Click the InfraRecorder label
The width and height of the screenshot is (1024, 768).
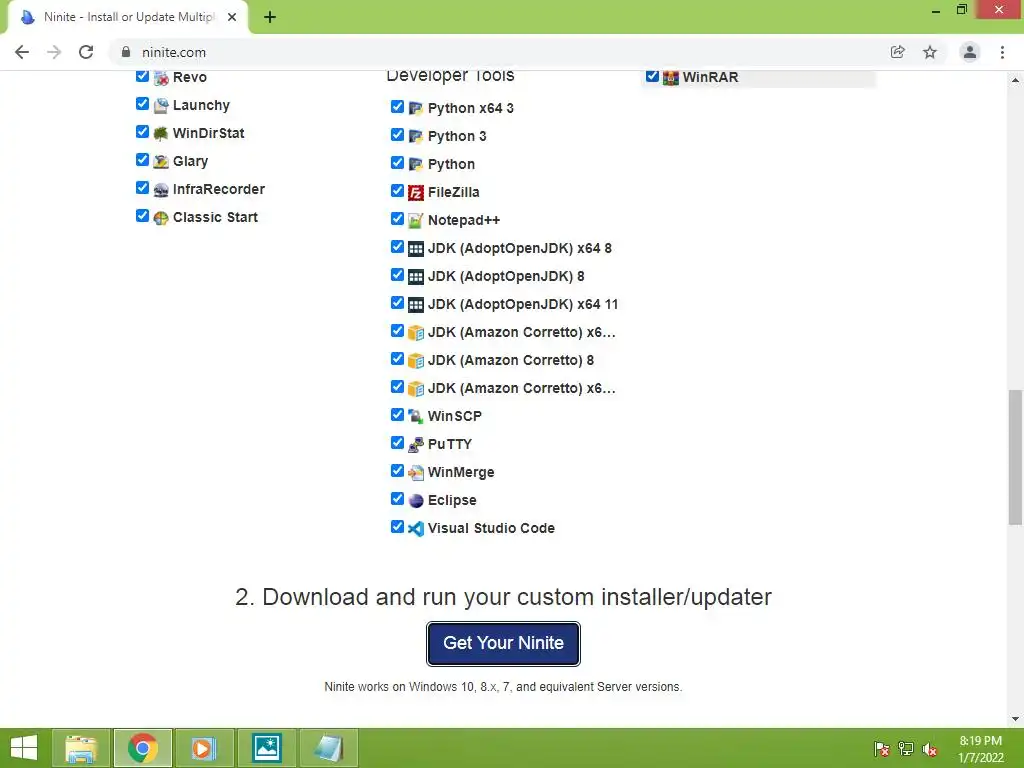click(219, 189)
